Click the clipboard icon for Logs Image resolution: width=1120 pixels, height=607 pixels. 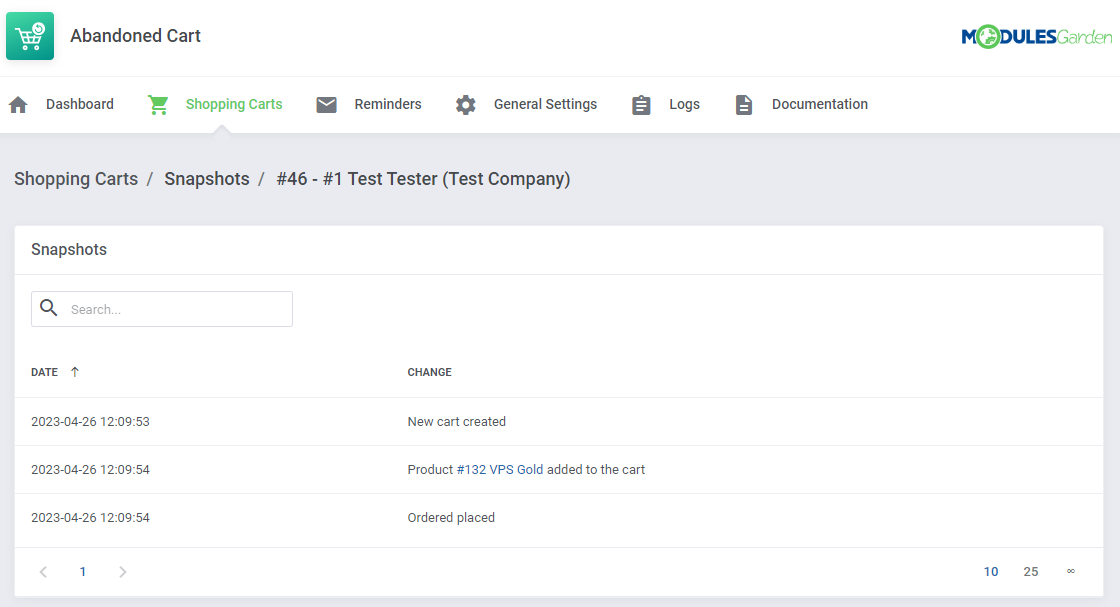[641, 105]
